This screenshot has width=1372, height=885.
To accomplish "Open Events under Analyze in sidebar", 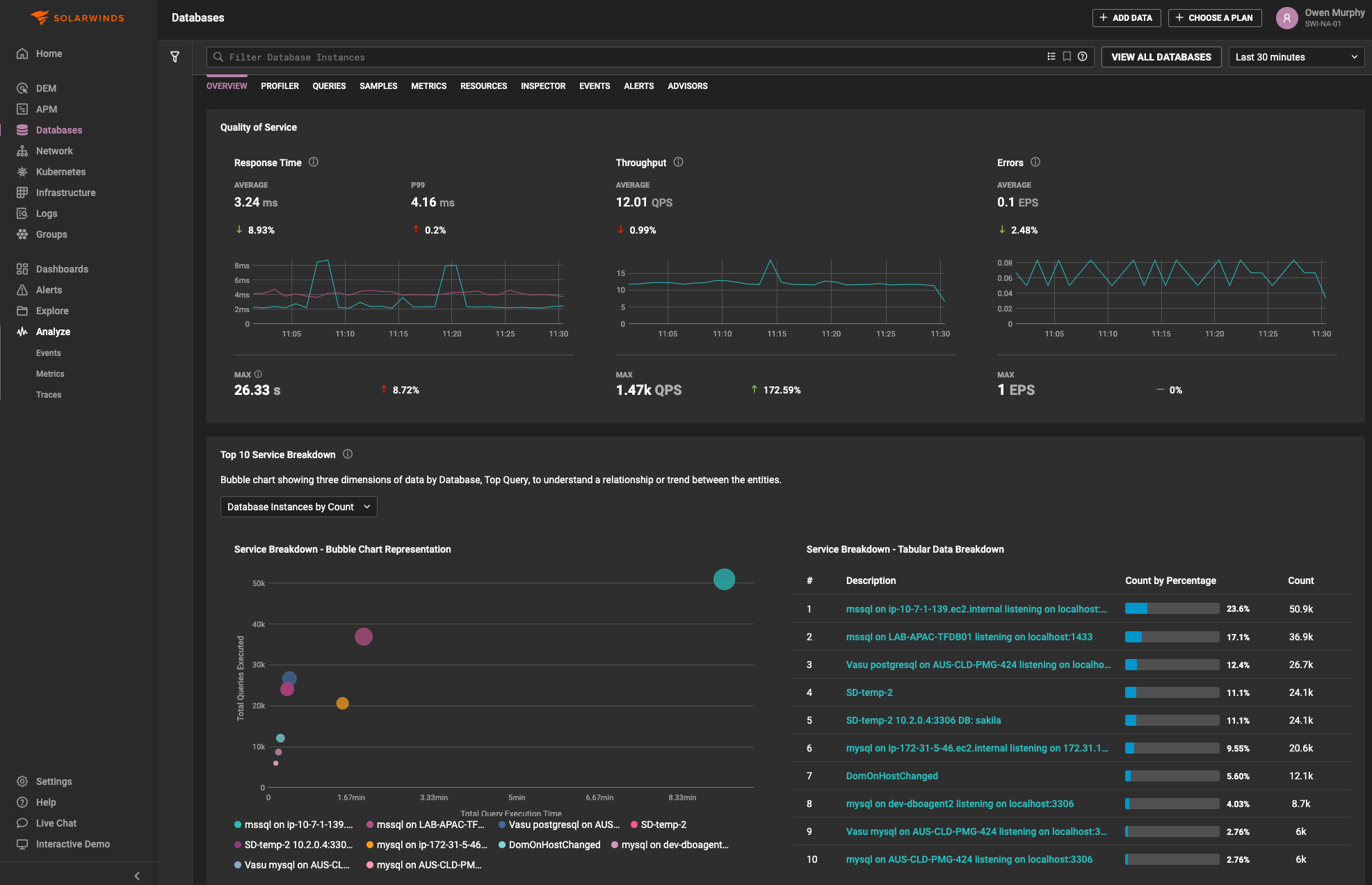I will click(x=49, y=353).
